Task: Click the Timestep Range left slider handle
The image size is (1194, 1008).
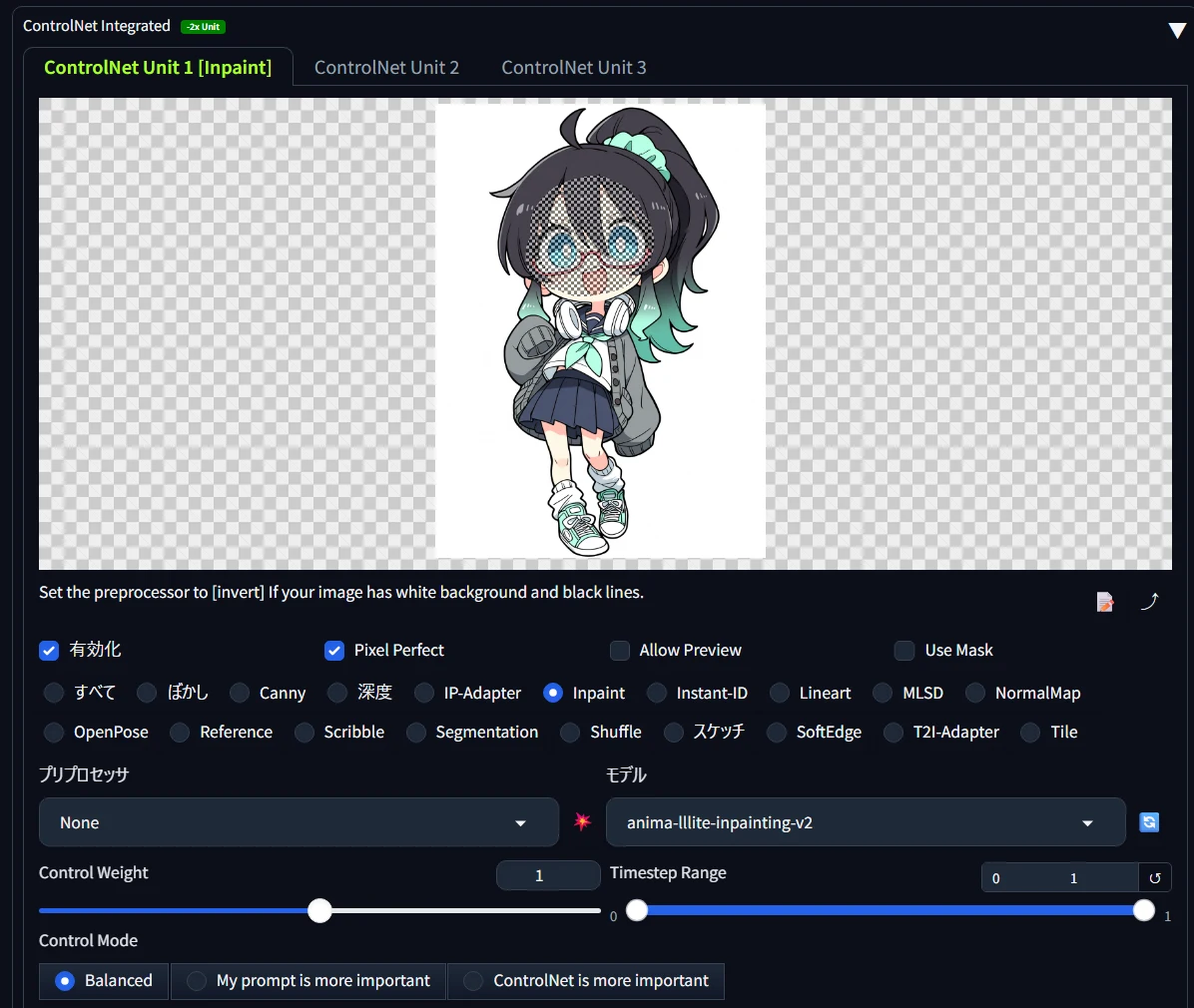Action: [x=637, y=910]
